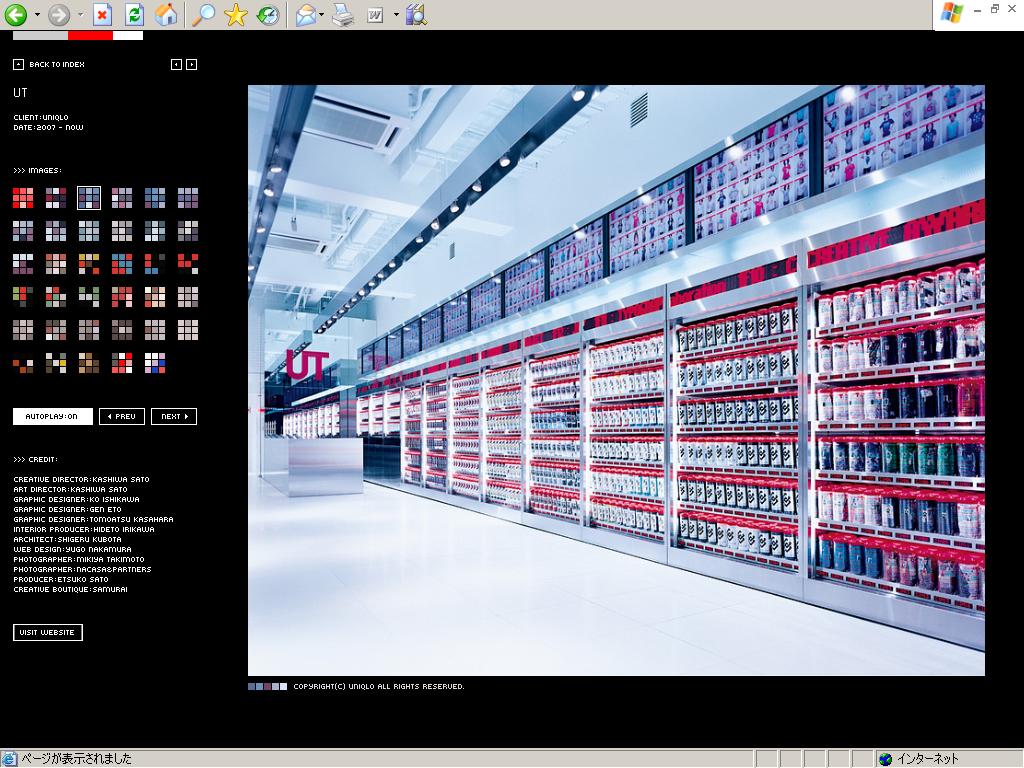This screenshot has height=768, width=1024.
Task: View the fourth thumbnail in the fourth images row
Action: point(122,296)
